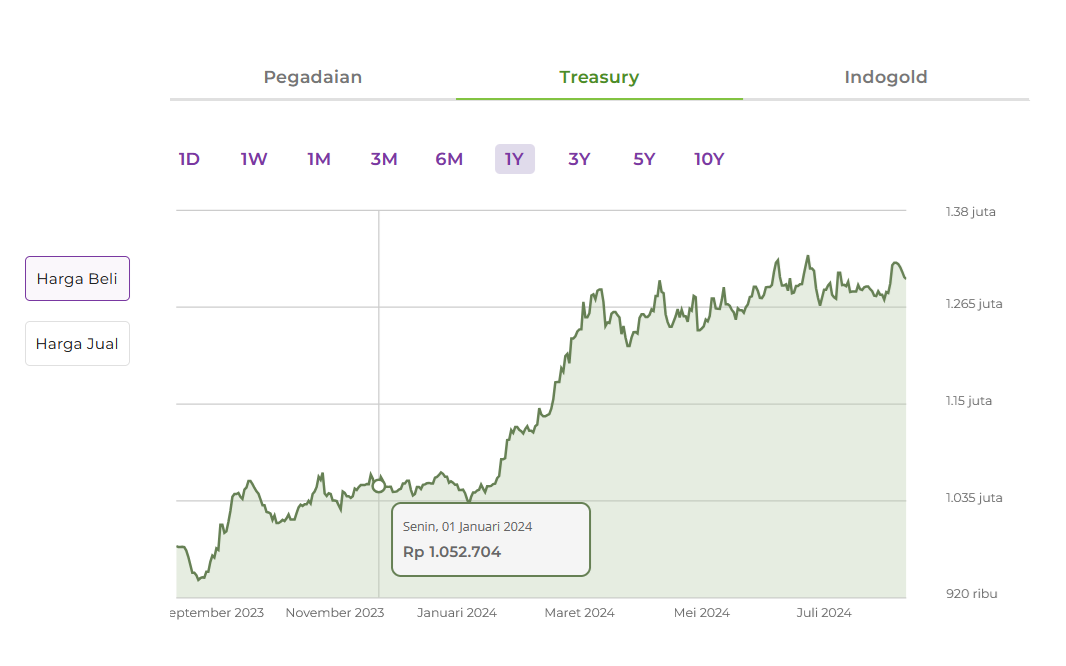The height and width of the screenshot is (666, 1066).
Task: Click the chart data point marker circle
Action: tap(379, 486)
